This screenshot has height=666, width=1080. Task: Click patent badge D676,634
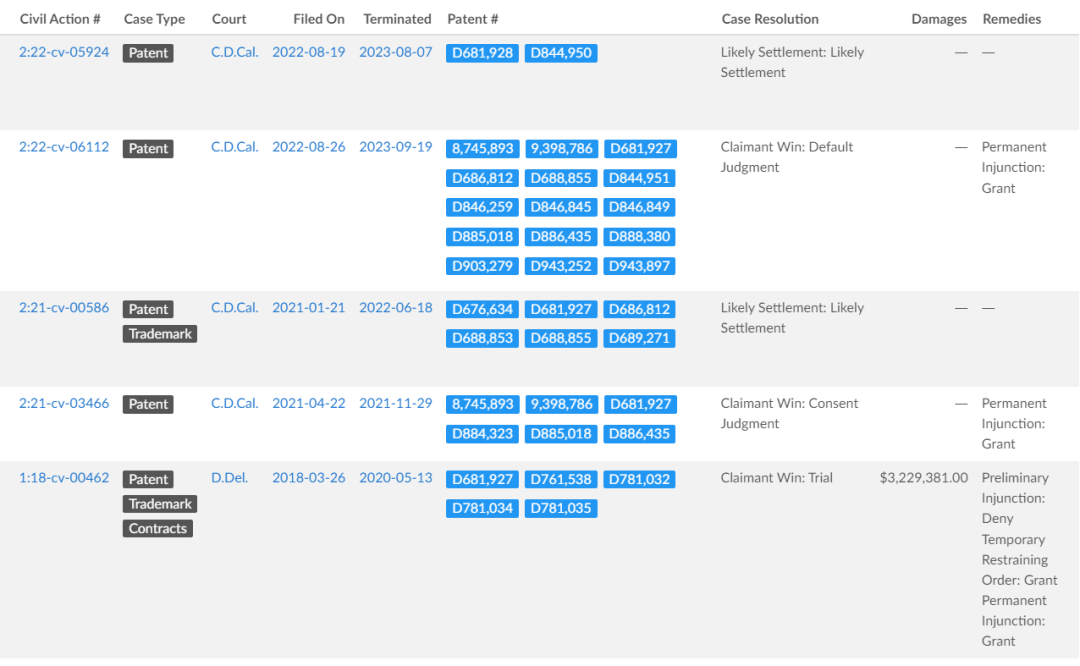(482, 309)
